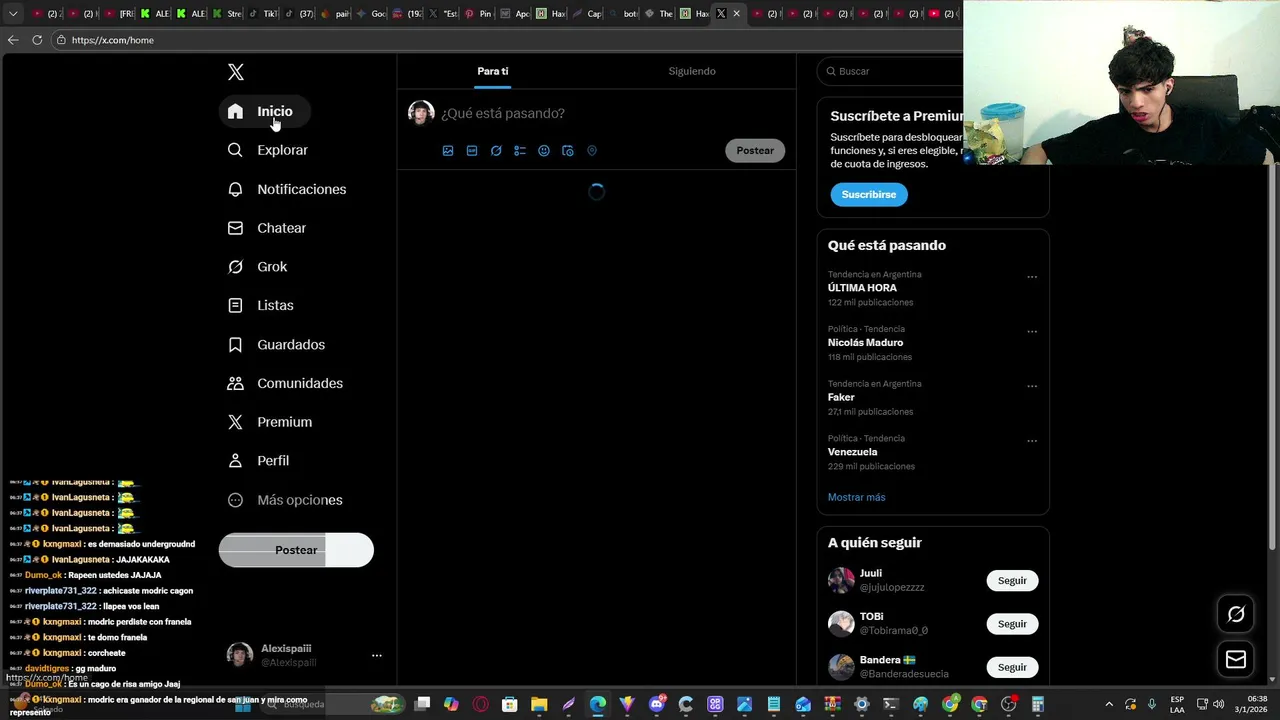This screenshot has width=1280, height=720.
Task: Click the large sidebar Postear button
Action: (296, 550)
